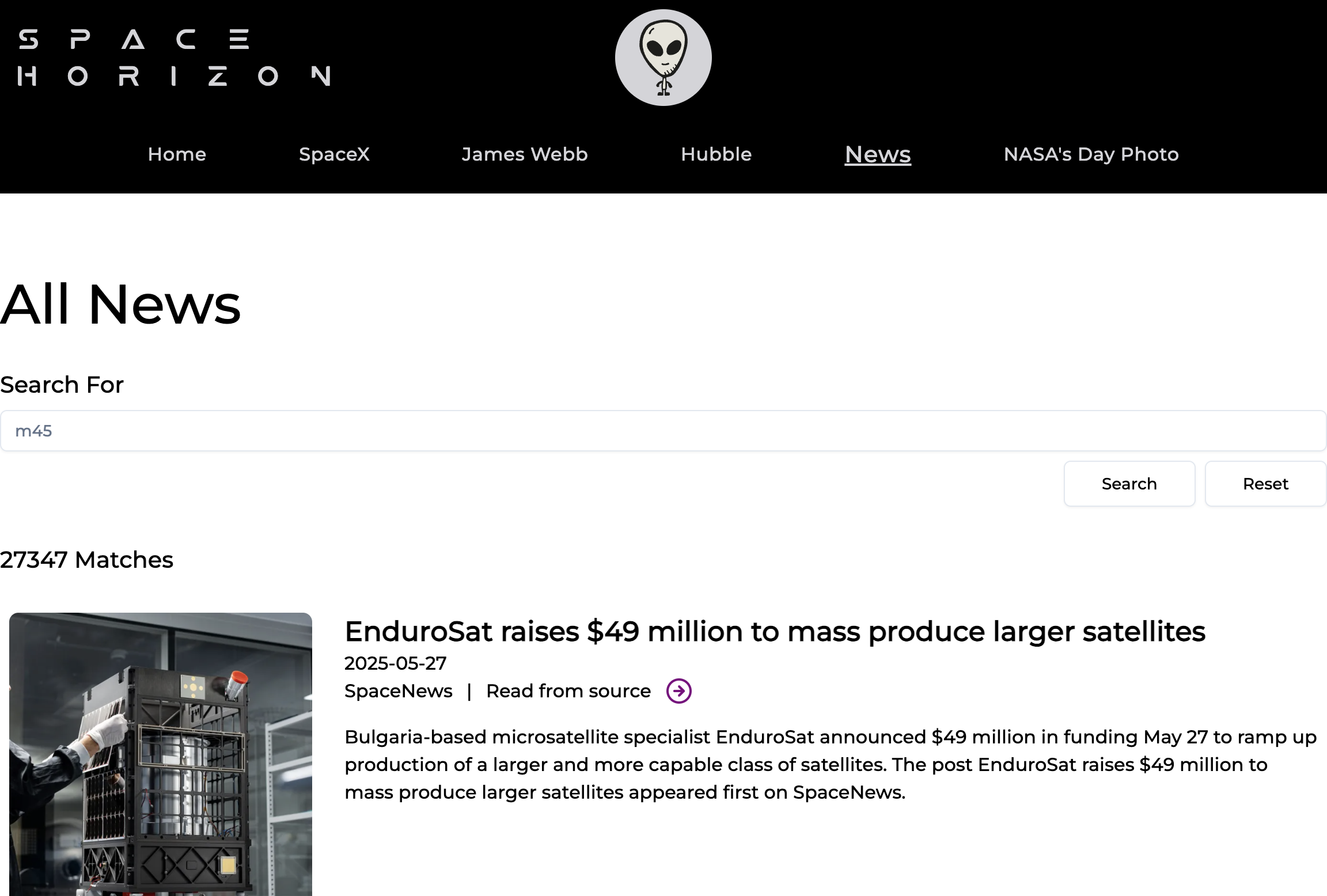The image size is (1327, 896).
Task: Select the underlined News nav link
Action: pos(877,154)
